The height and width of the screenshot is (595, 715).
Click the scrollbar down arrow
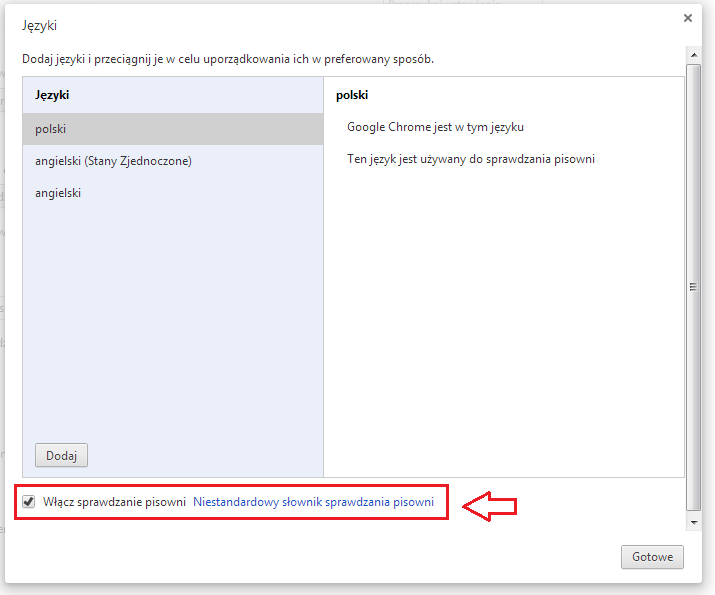click(x=694, y=522)
